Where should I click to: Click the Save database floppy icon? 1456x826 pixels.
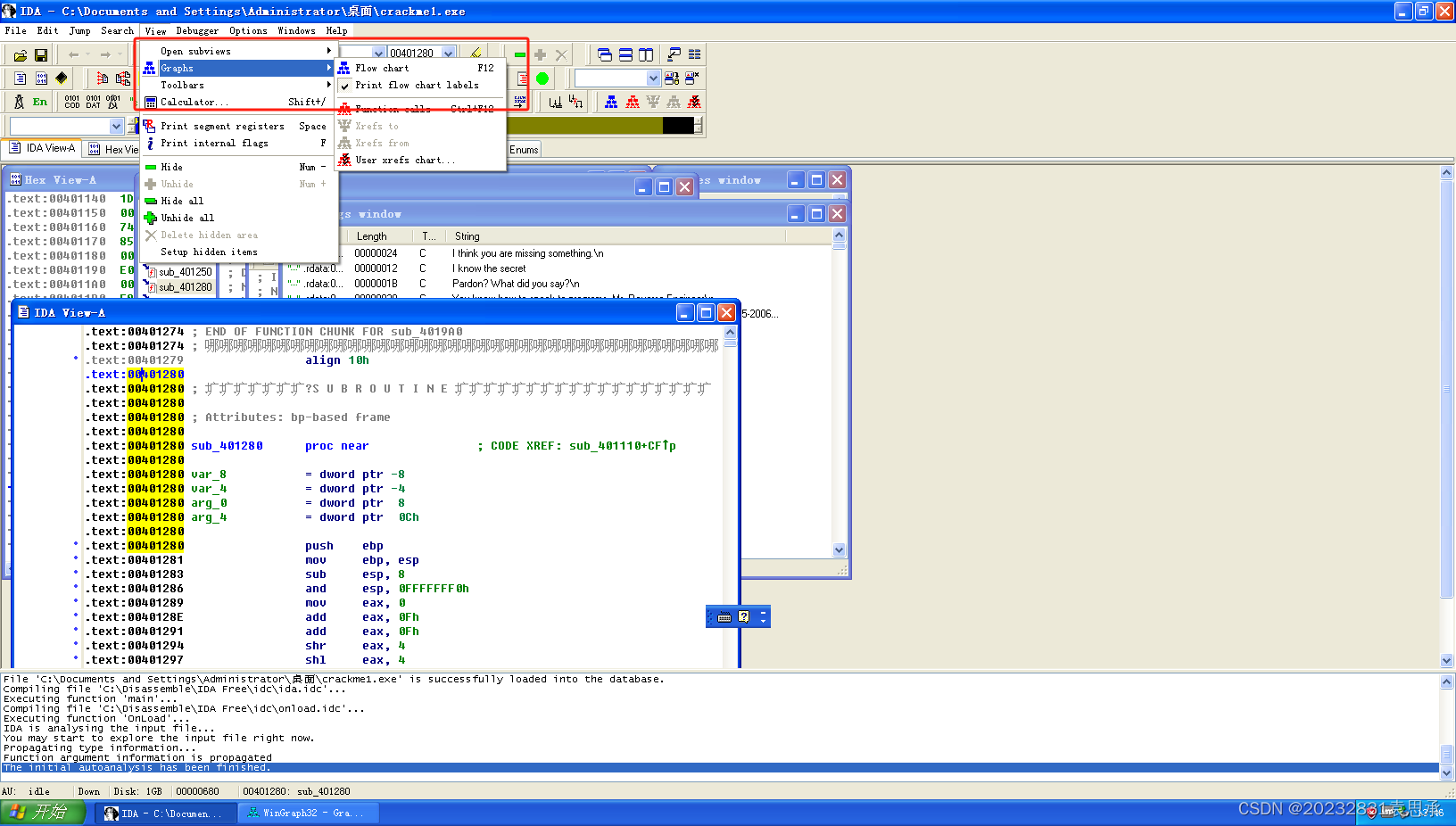[41, 54]
